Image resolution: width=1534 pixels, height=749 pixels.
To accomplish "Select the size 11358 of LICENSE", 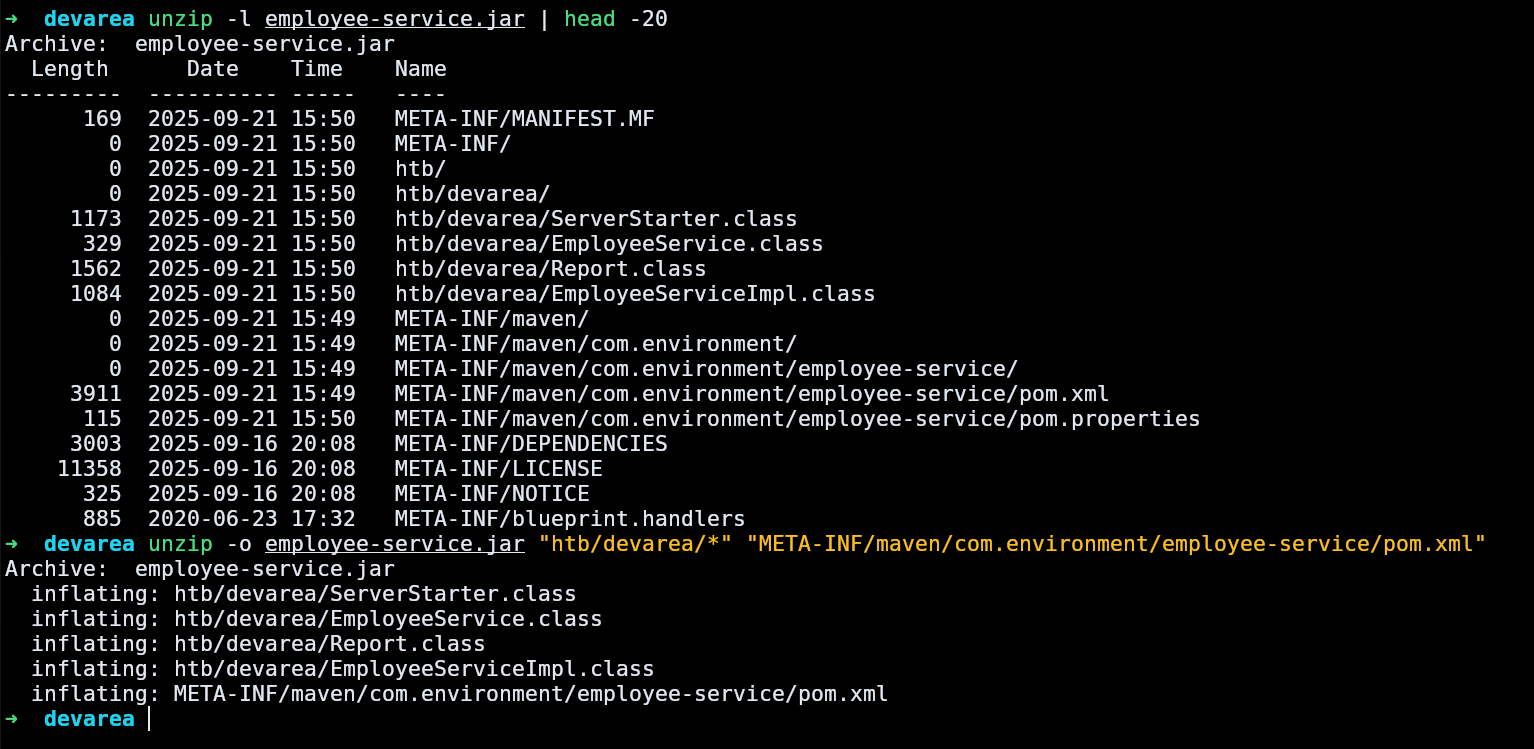I will point(89,469).
